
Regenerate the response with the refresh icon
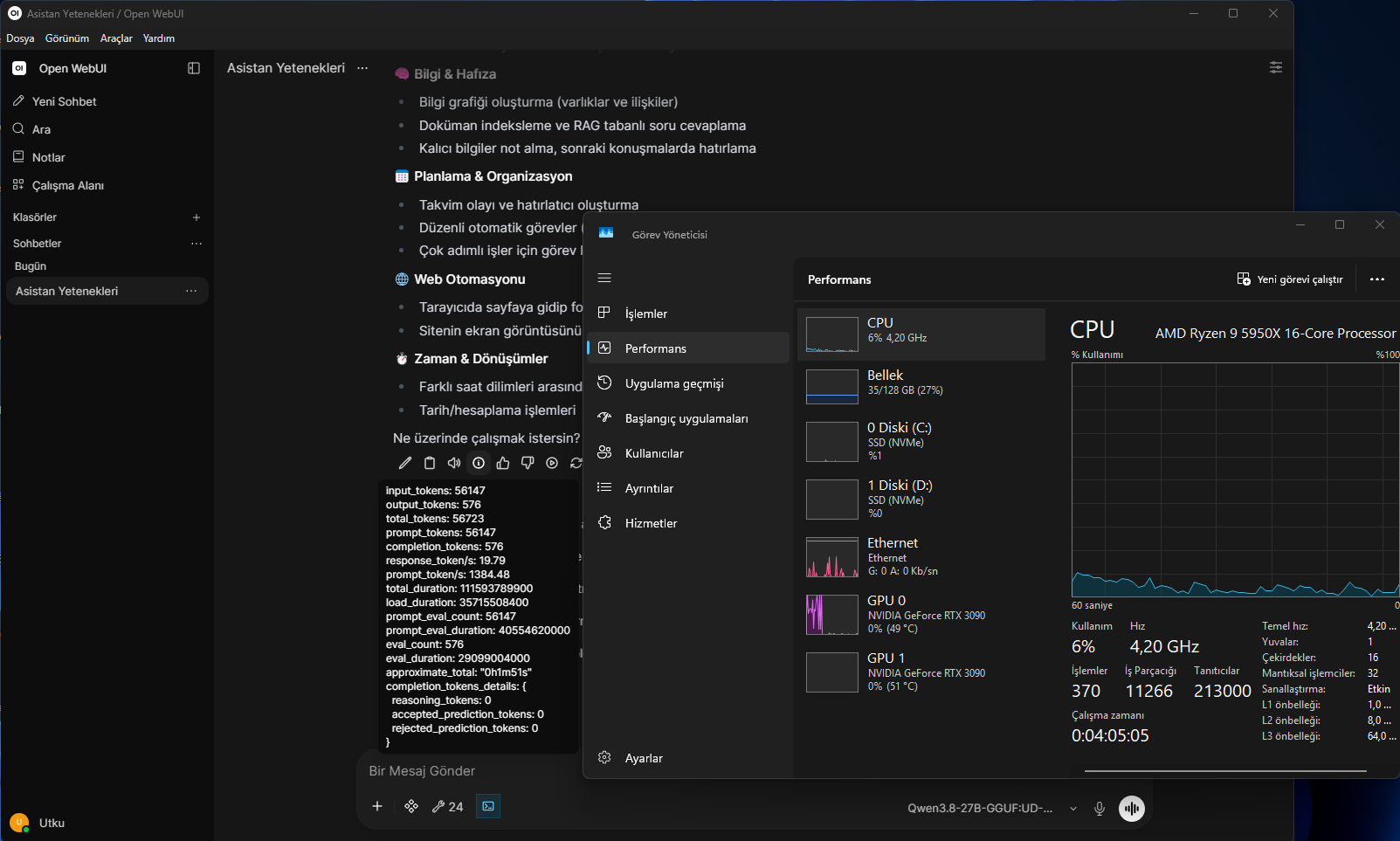[576, 463]
